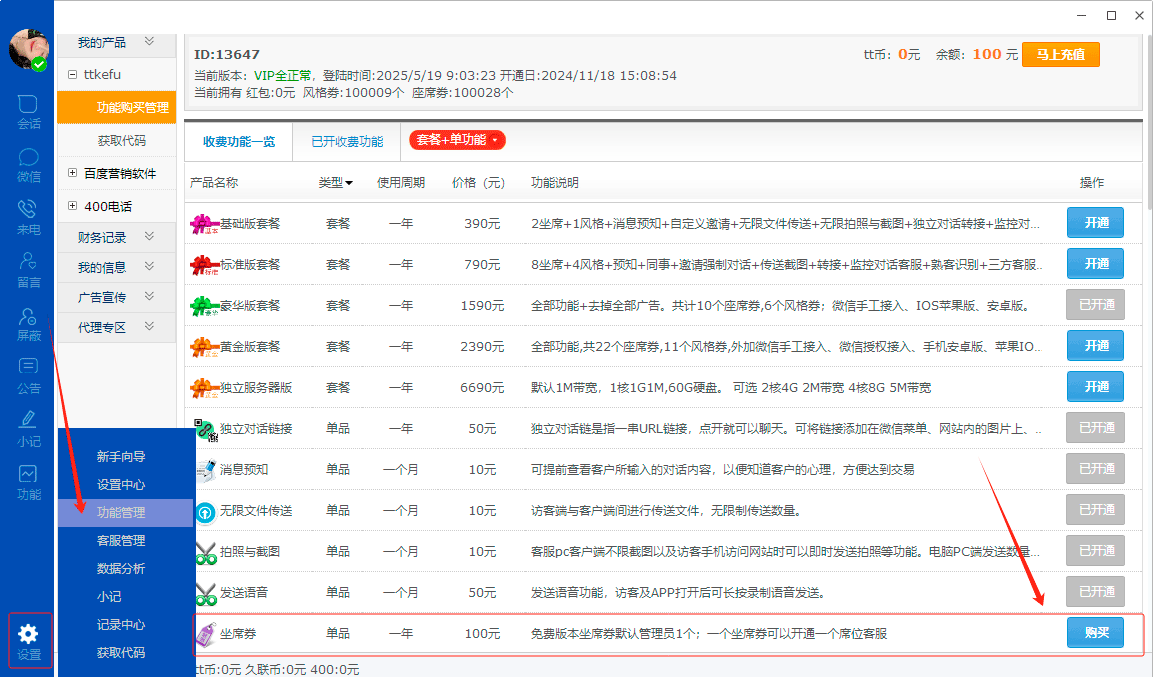This screenshot has width=1153, height=677.
Task: Click the 独立对话链接 chain icon
Action: pyautogui.click(x=206, y=430)
